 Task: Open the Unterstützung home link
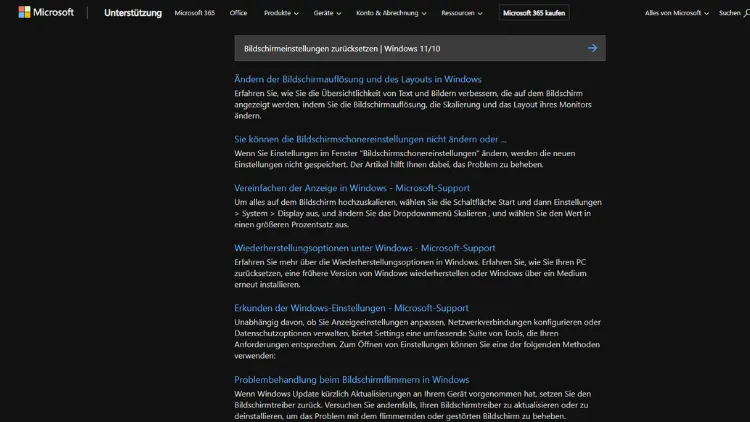133,13
